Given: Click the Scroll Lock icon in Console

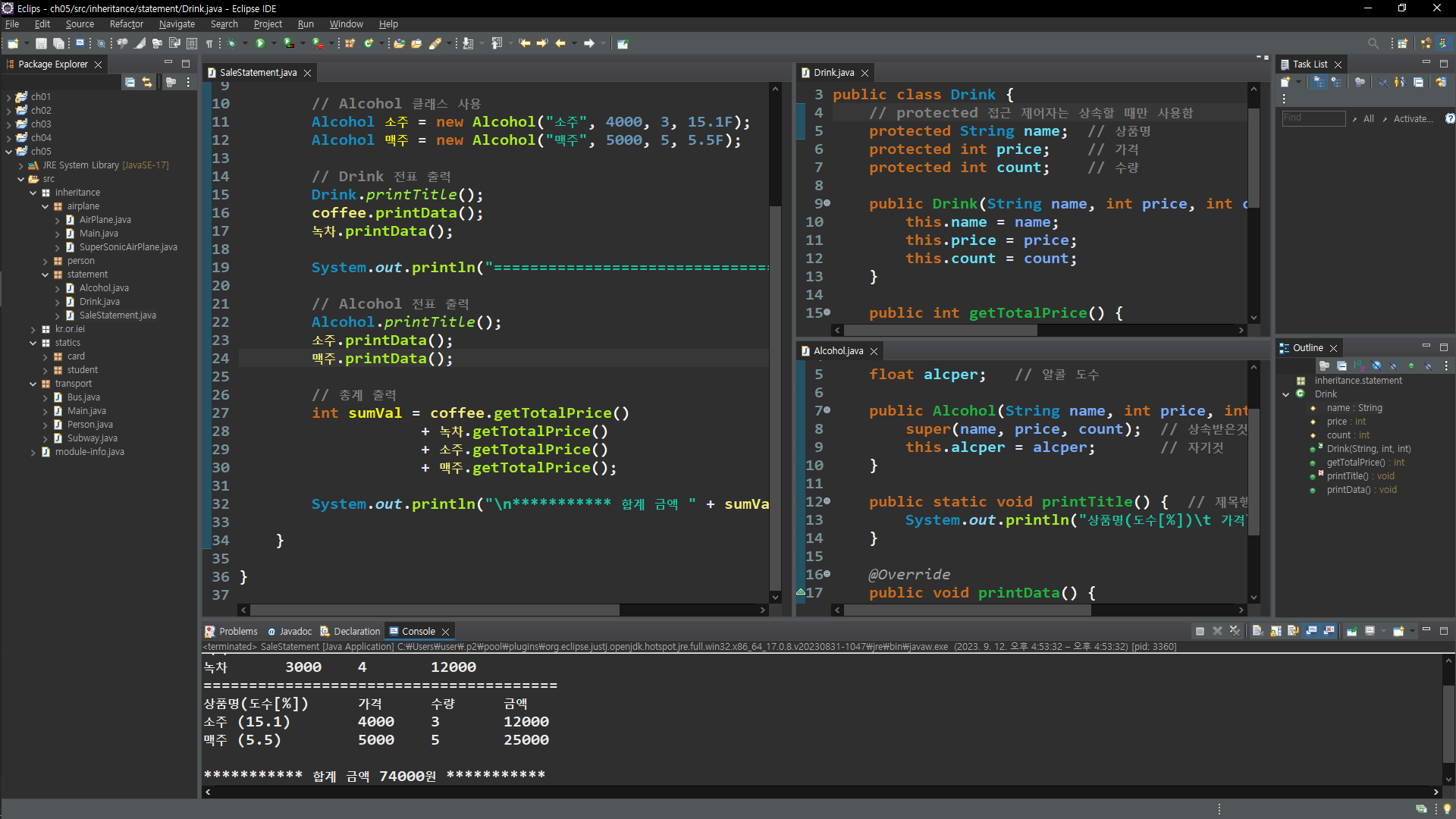Looking at the screenshot, I should pos(1276,631).
